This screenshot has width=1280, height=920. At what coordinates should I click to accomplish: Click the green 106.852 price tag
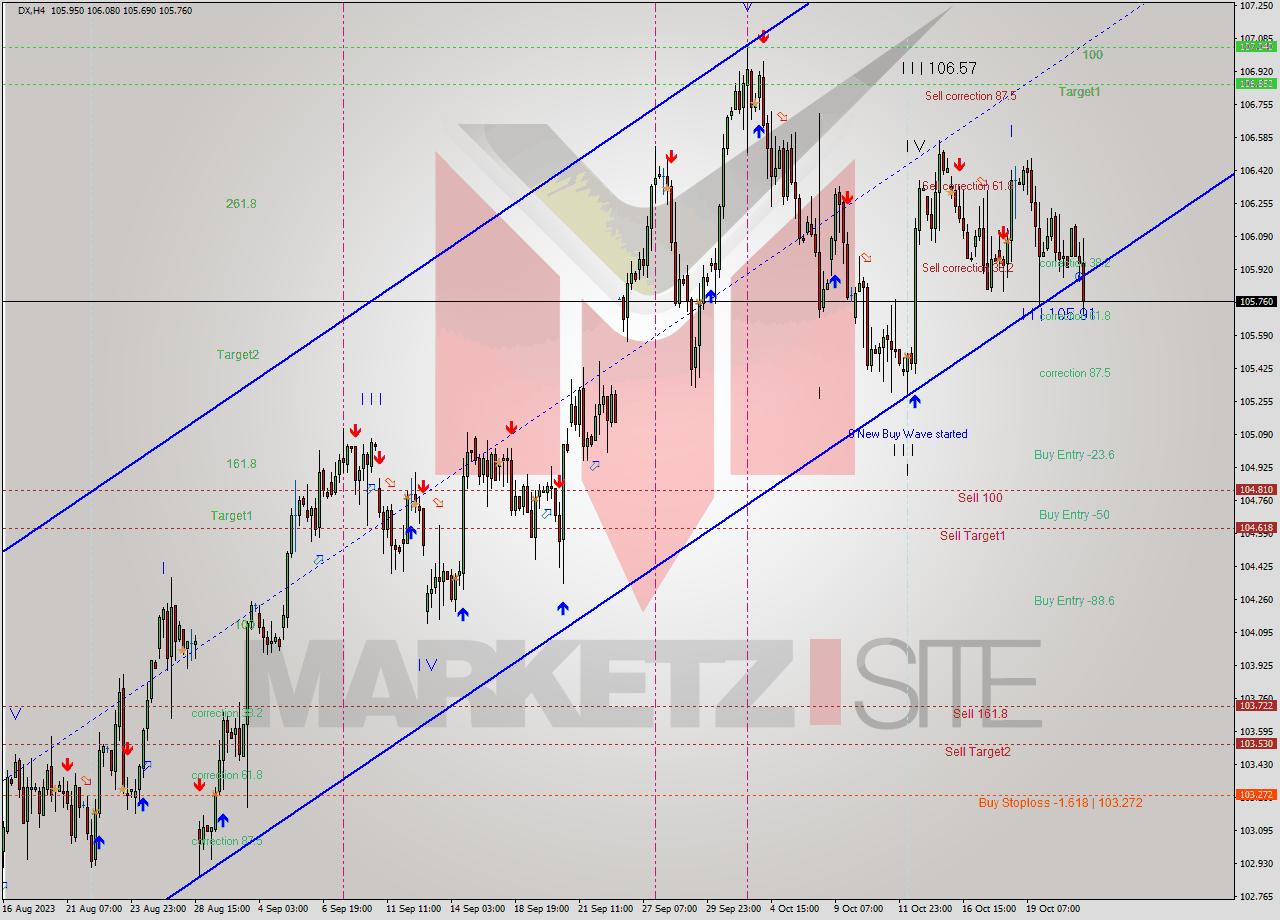1256,84
